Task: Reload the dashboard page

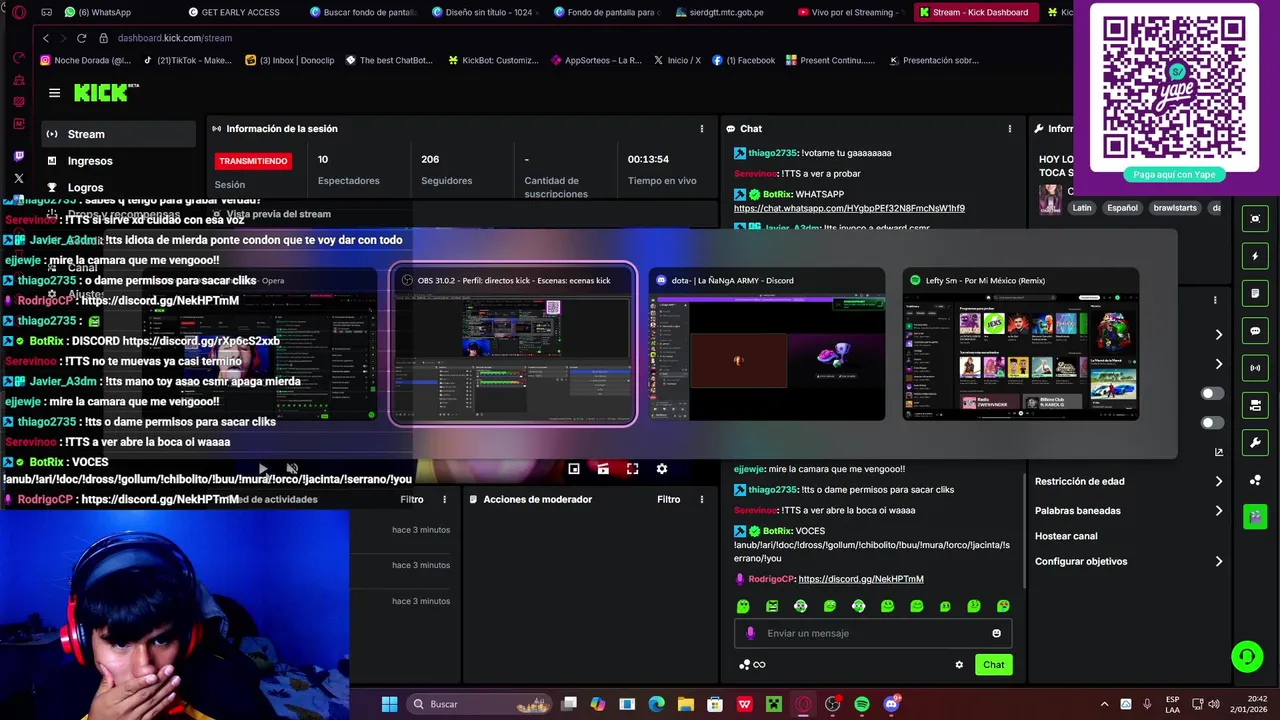Action: (81, 38)
